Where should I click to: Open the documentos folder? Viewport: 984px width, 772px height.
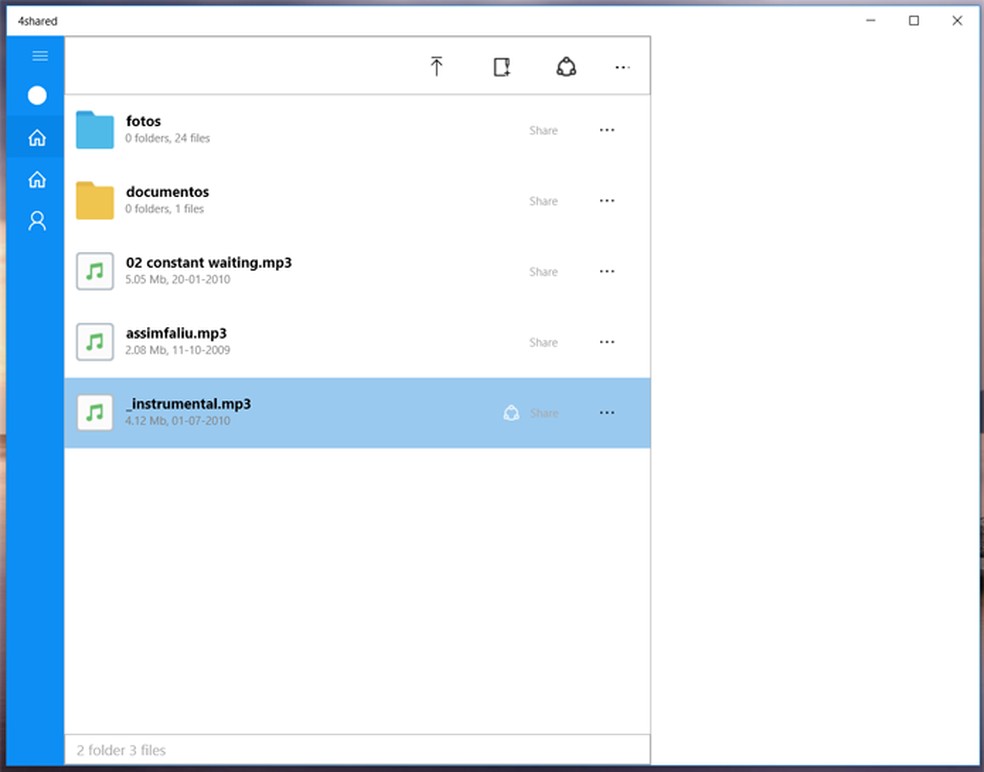point(167,192)
